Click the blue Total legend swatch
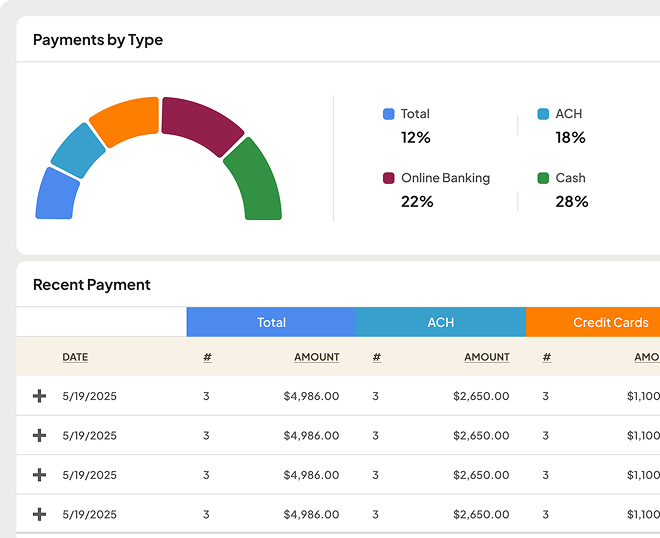660x538 pixels. [389, 114]
